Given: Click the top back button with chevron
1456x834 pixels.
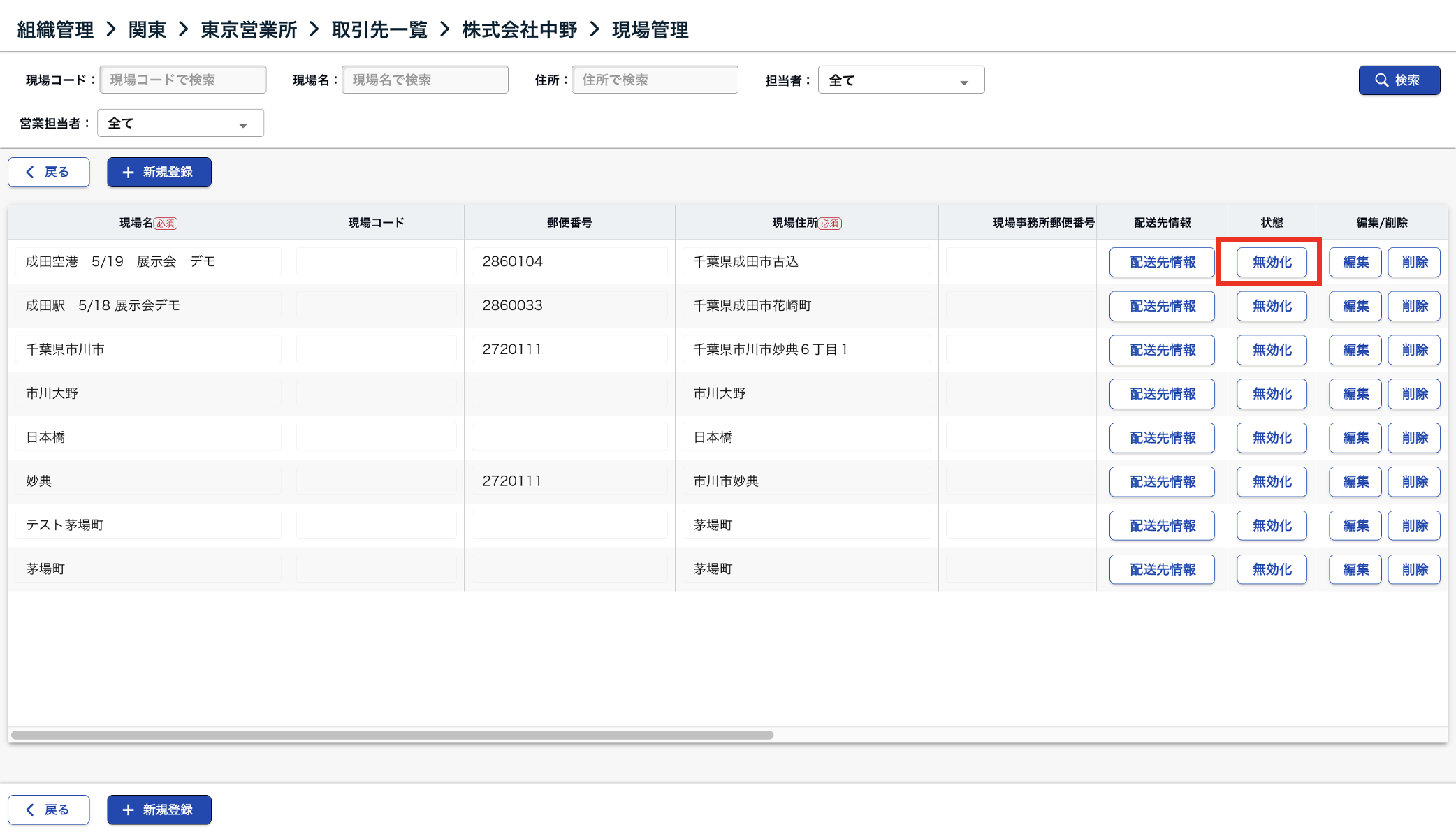Looking at the screenshot, I should tap(49, 172).
